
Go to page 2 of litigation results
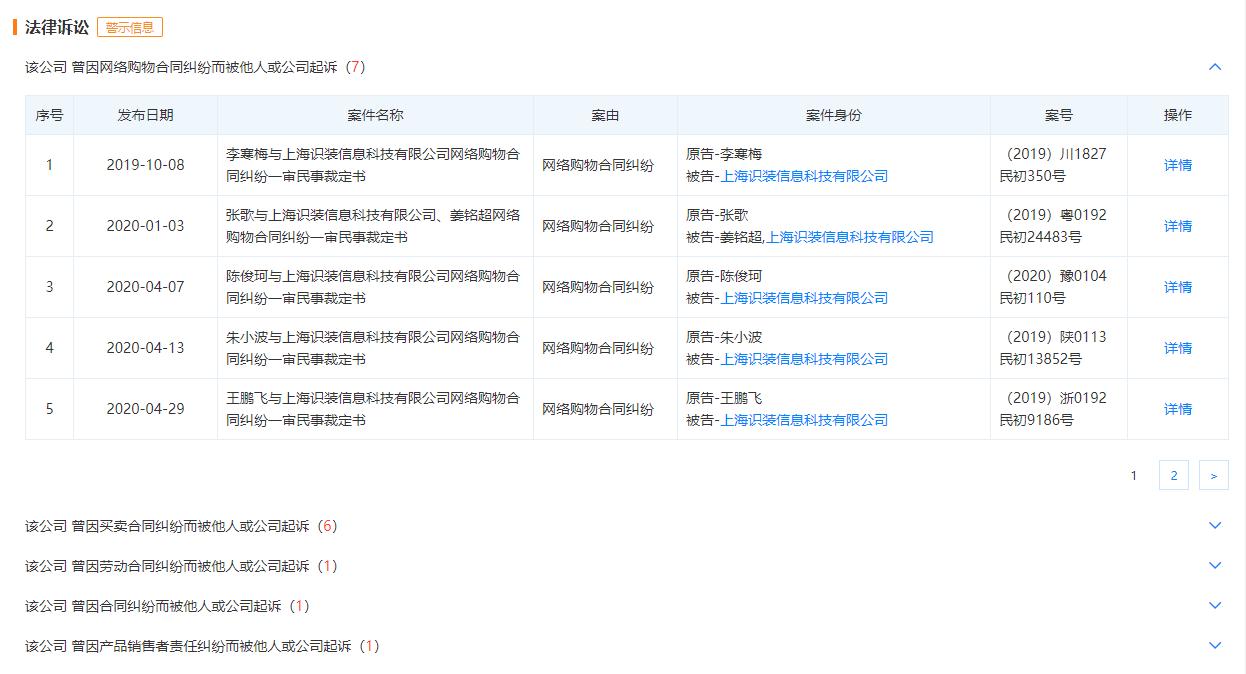coord(1173,474)
